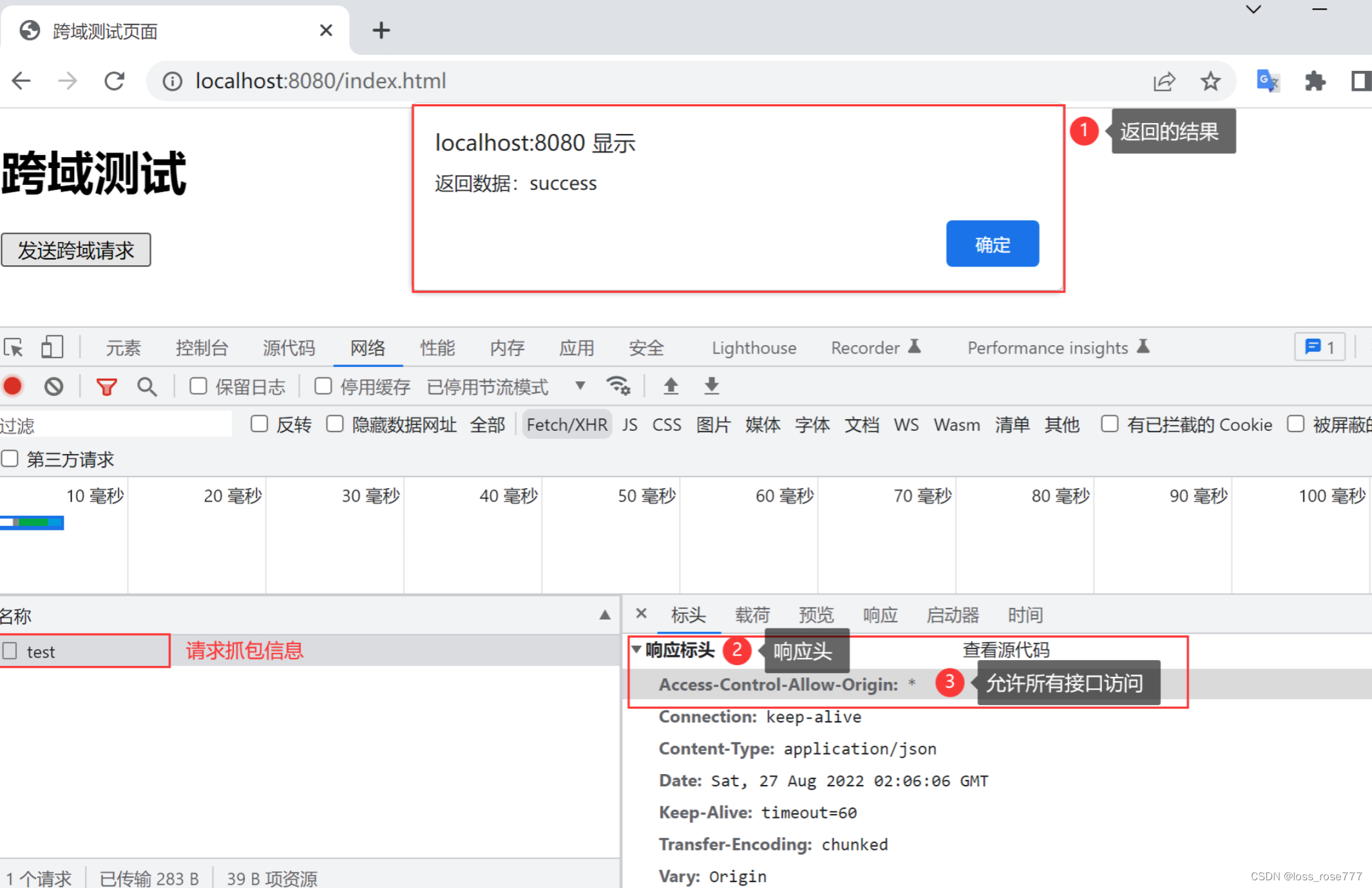Toggle the network filter funnel
Screen dimensions: 1372x888
tap(106, 386)
